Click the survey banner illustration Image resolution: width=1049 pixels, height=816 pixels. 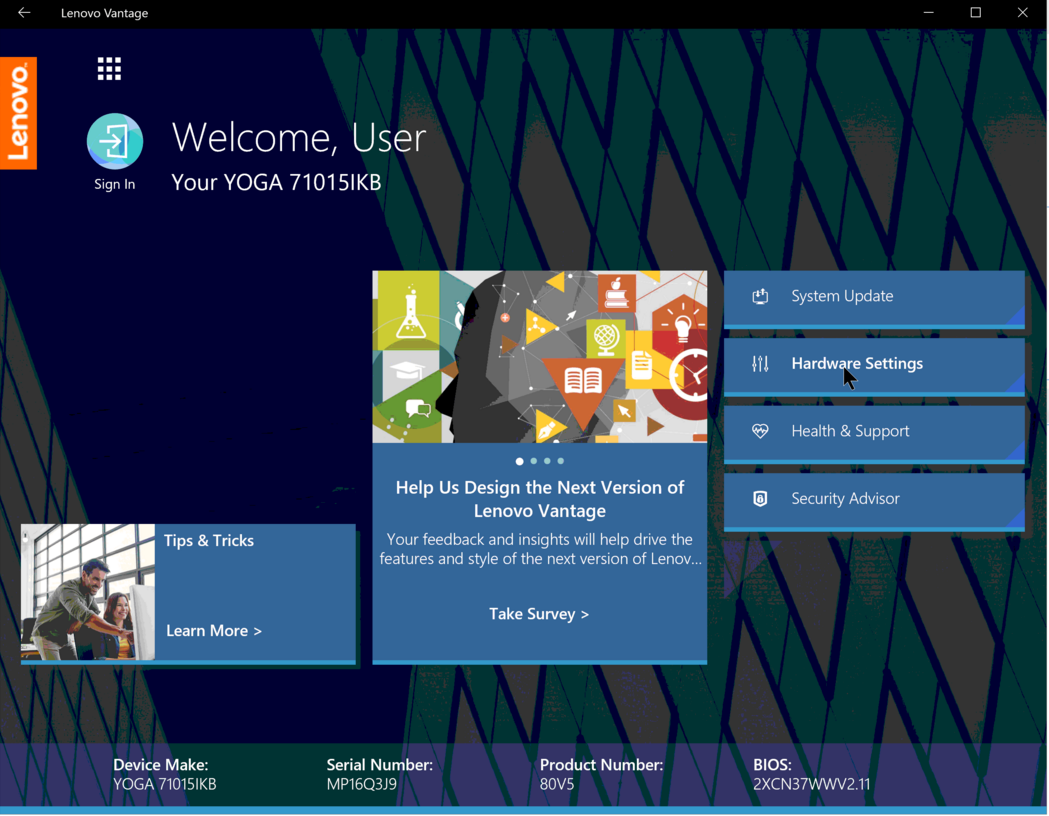coord(539,356)
